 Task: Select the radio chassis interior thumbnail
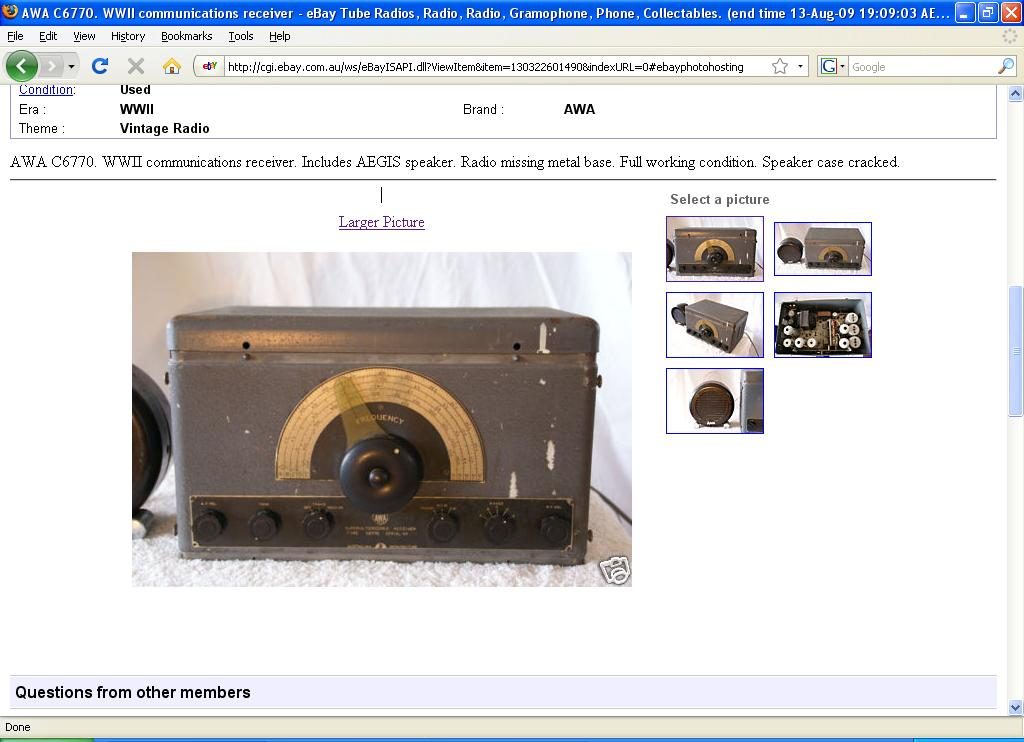click(823, 325)
